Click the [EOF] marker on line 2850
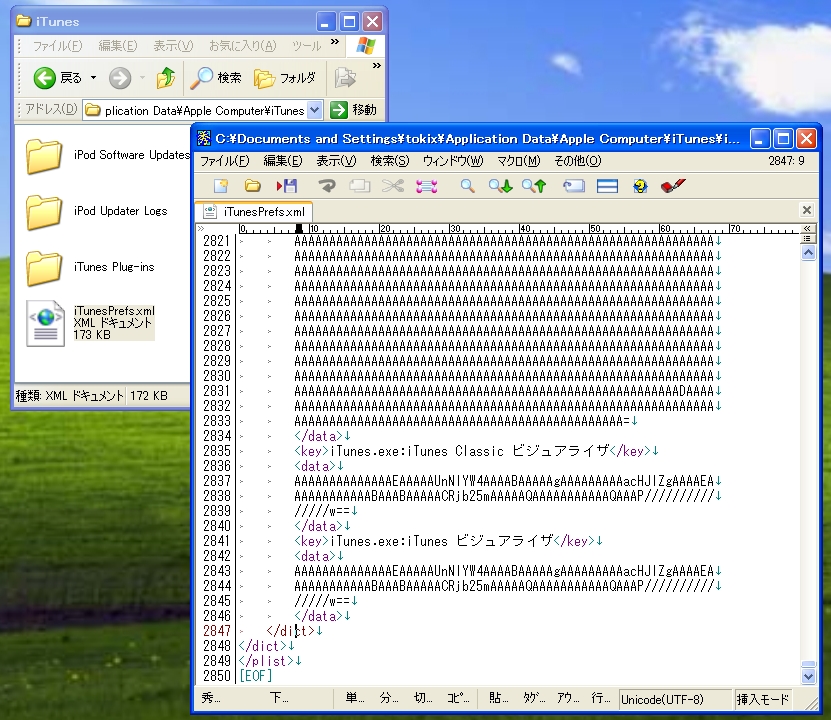The width and height of the screenshot is (831, 720). [x=255, y=676]
